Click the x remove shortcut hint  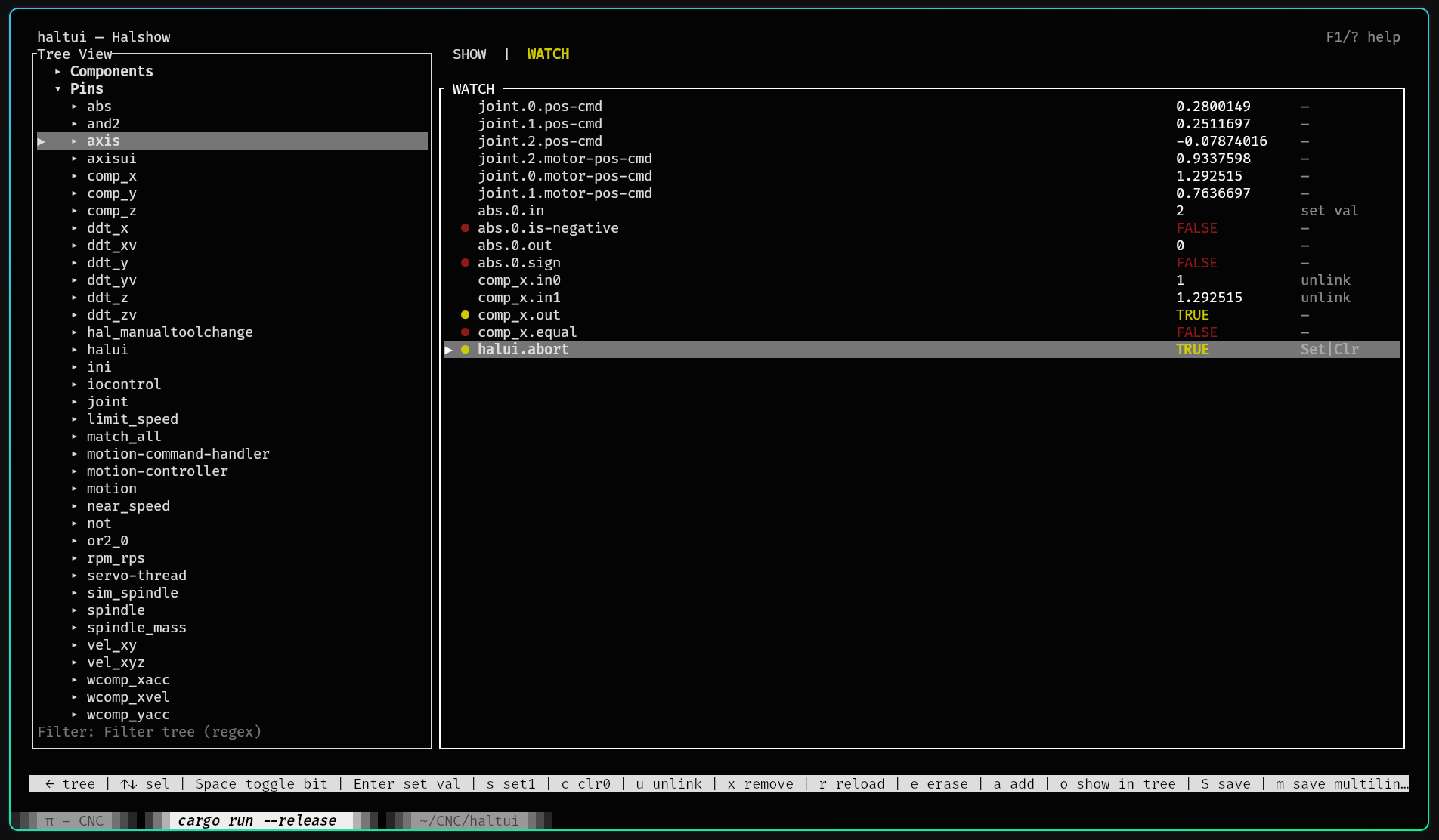760,784
